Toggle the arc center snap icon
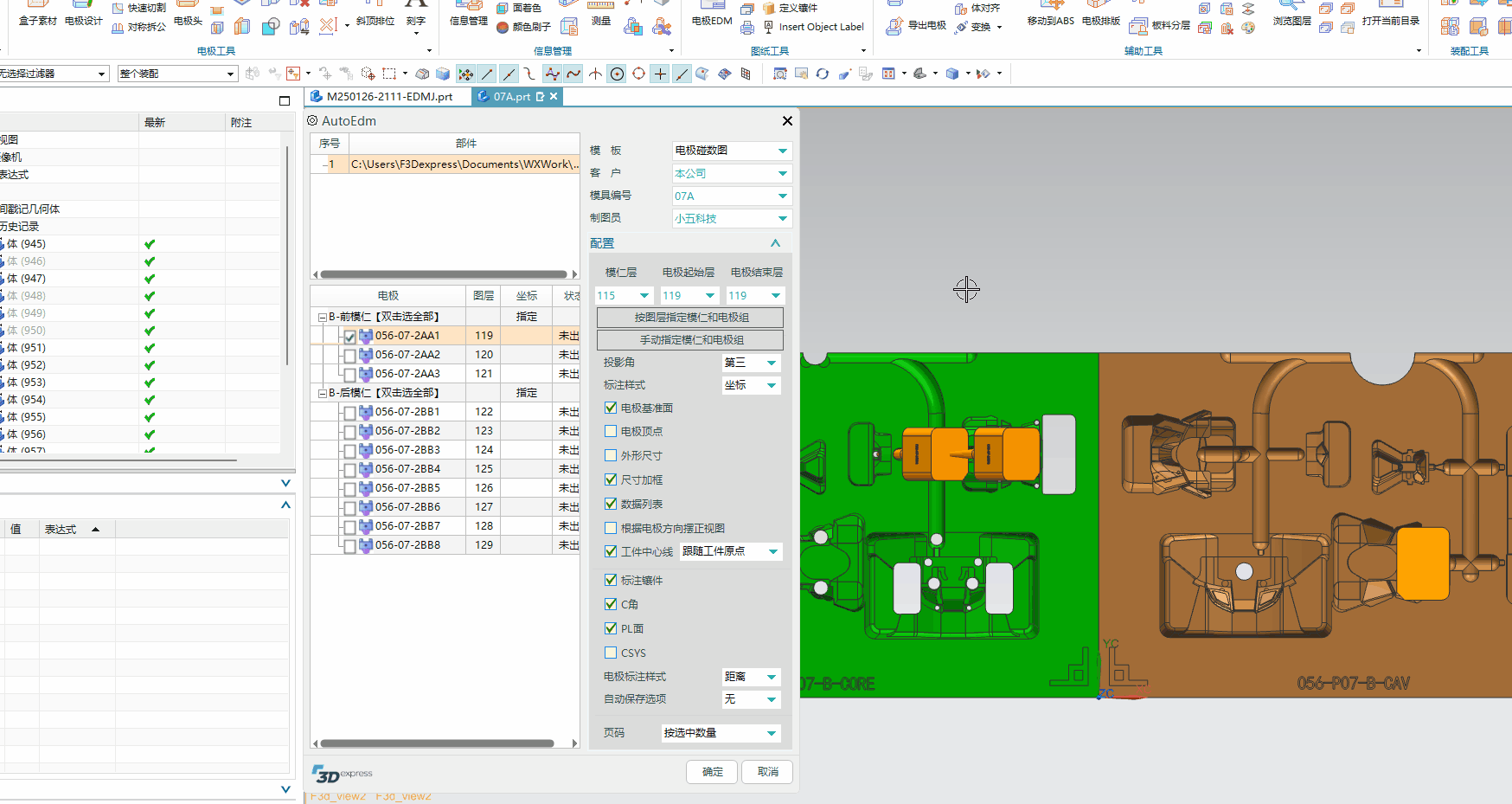The height and width of the screenshot is (804, 1512). pyautogui.click(x=617, y=74)
